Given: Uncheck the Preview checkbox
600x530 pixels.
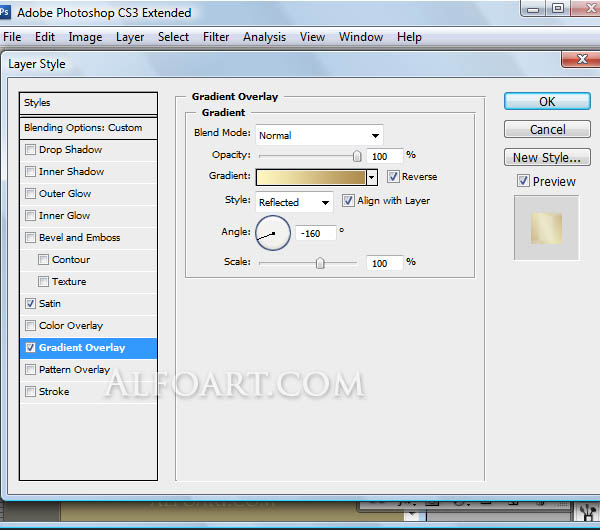Looking at the screenshot, I should pyautogui.click(x=523, y=181).
